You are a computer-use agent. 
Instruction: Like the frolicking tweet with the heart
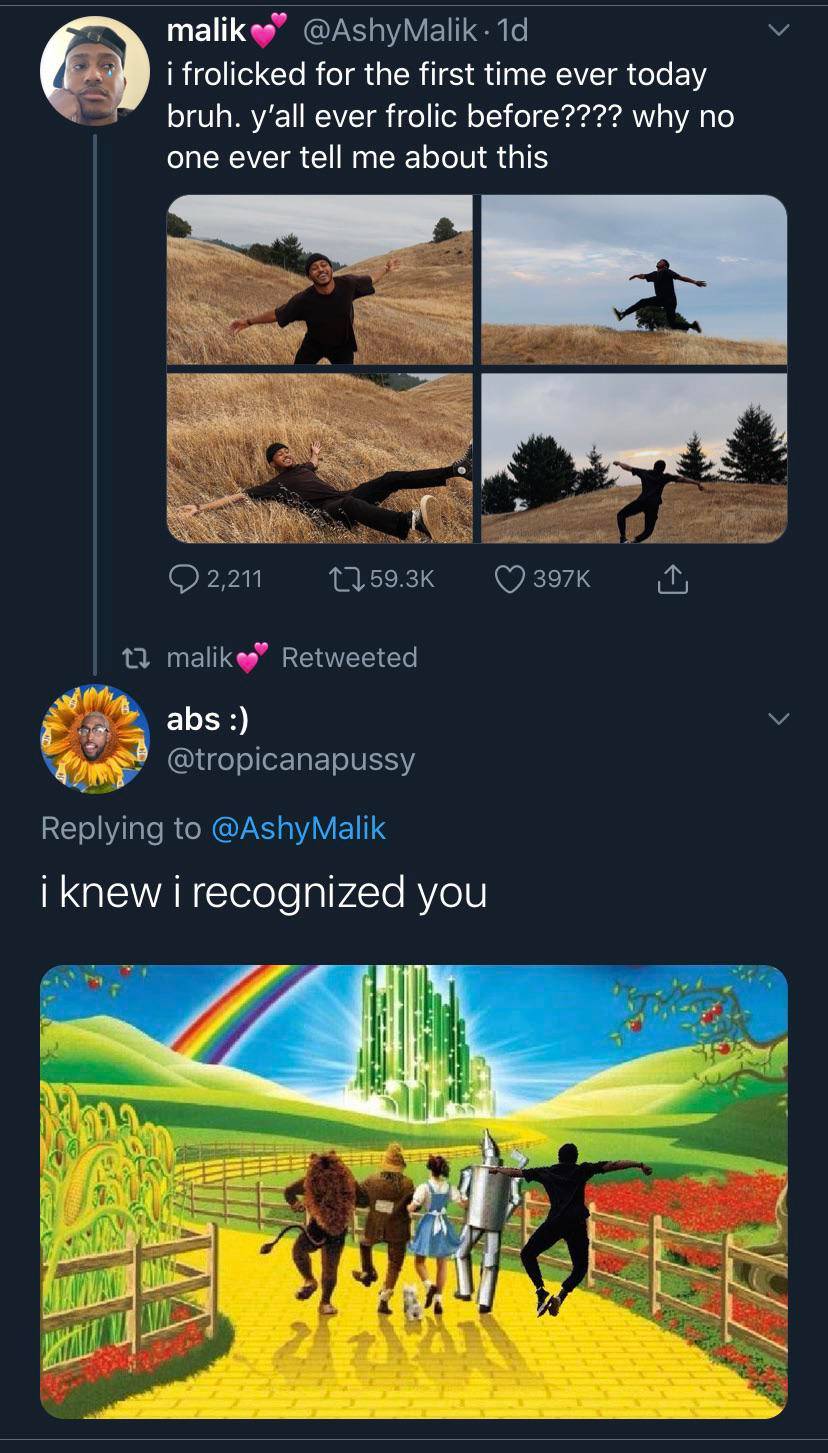(x=510, y=579)
